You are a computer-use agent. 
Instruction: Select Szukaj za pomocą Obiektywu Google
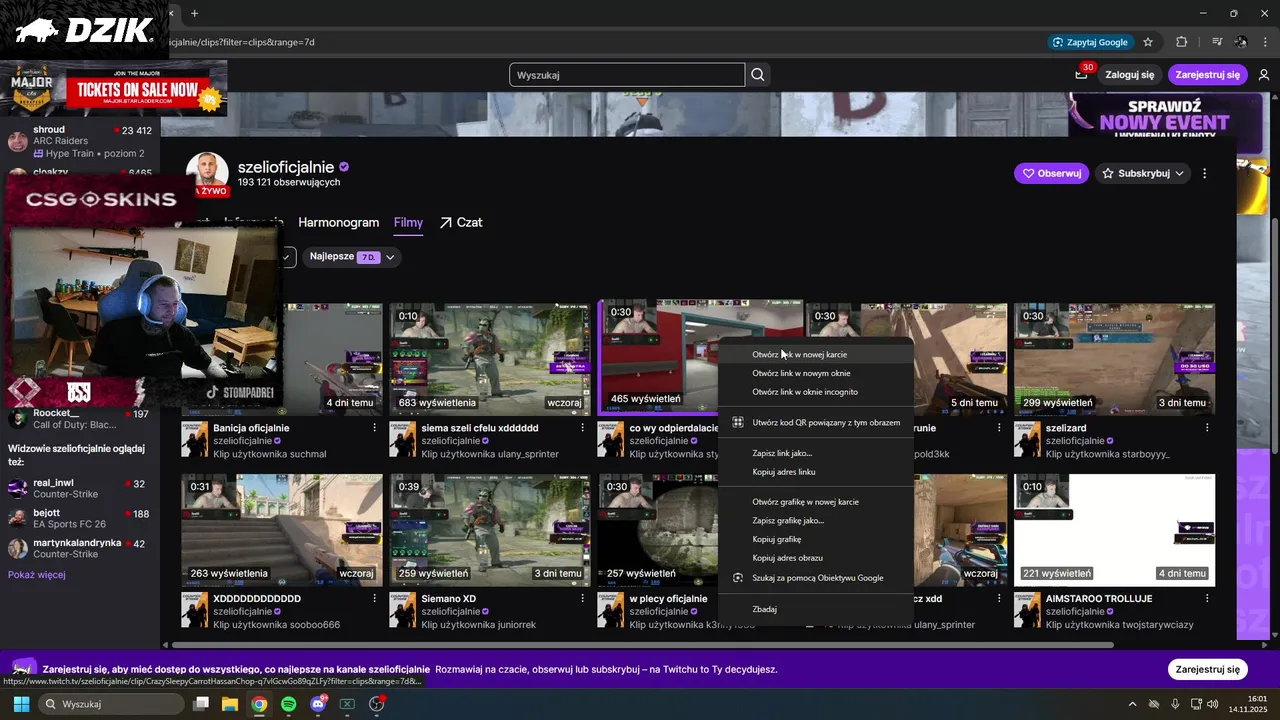(815, 578)
